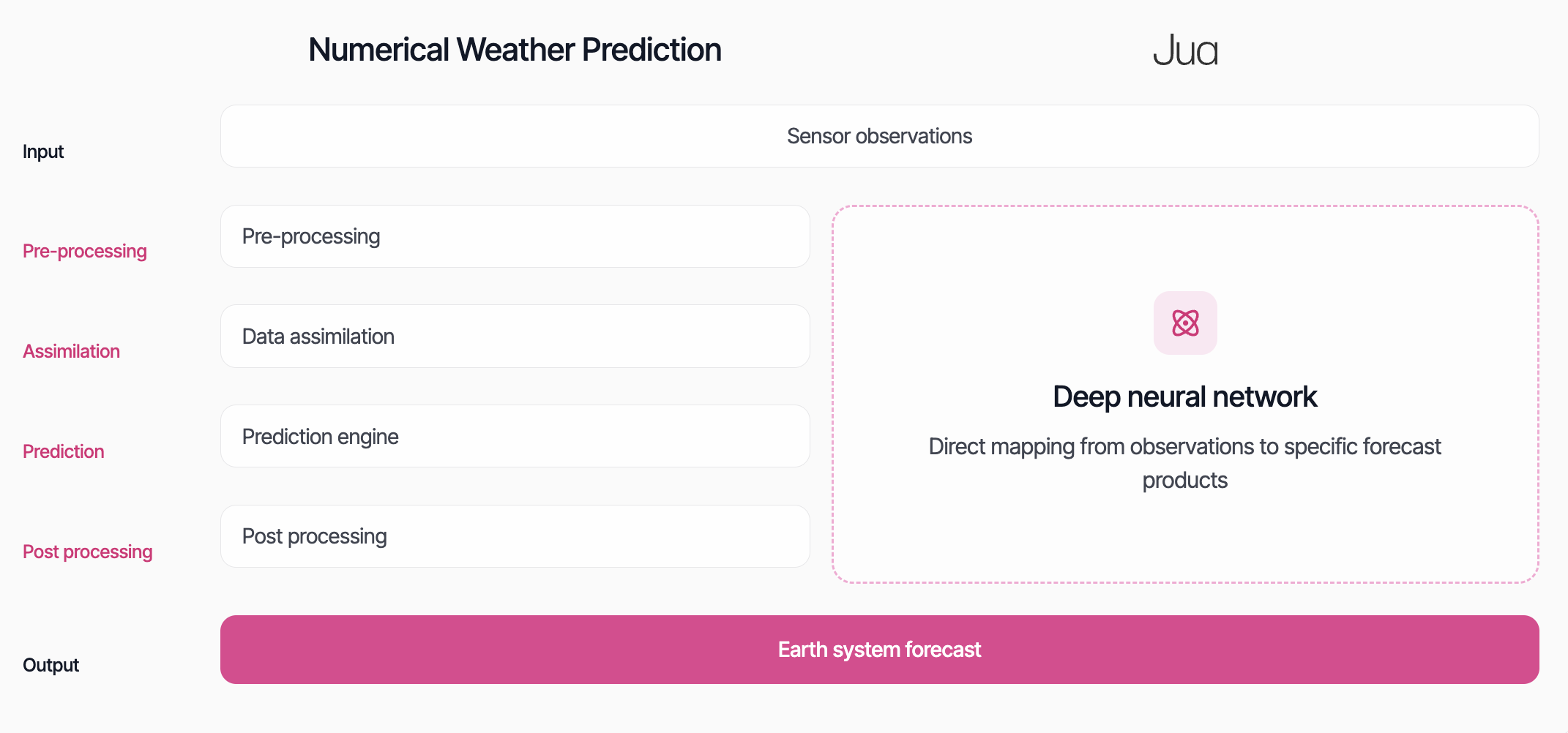Image resolution: width=1568 pixels, height=733 pixels.
Task: Select the Pre-processing step box
Action: 515,236
